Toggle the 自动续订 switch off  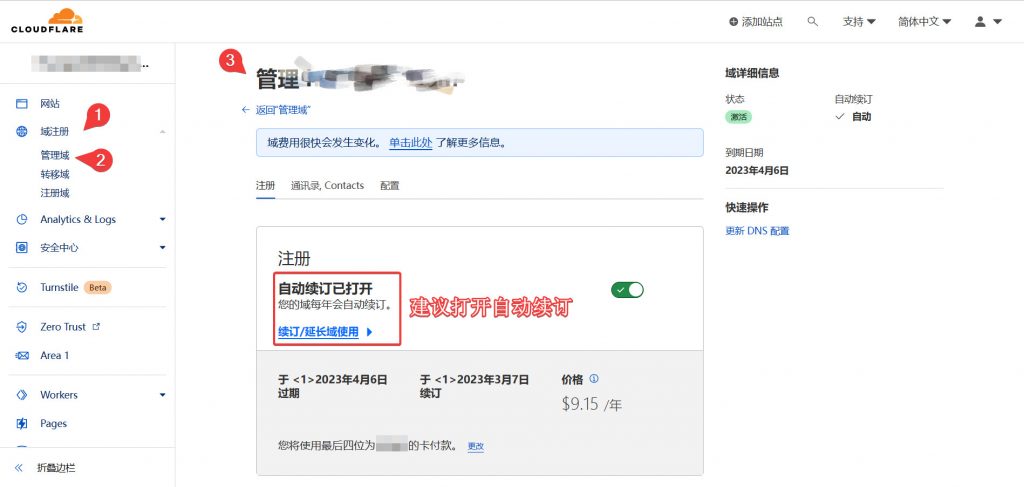click(627, 290)
